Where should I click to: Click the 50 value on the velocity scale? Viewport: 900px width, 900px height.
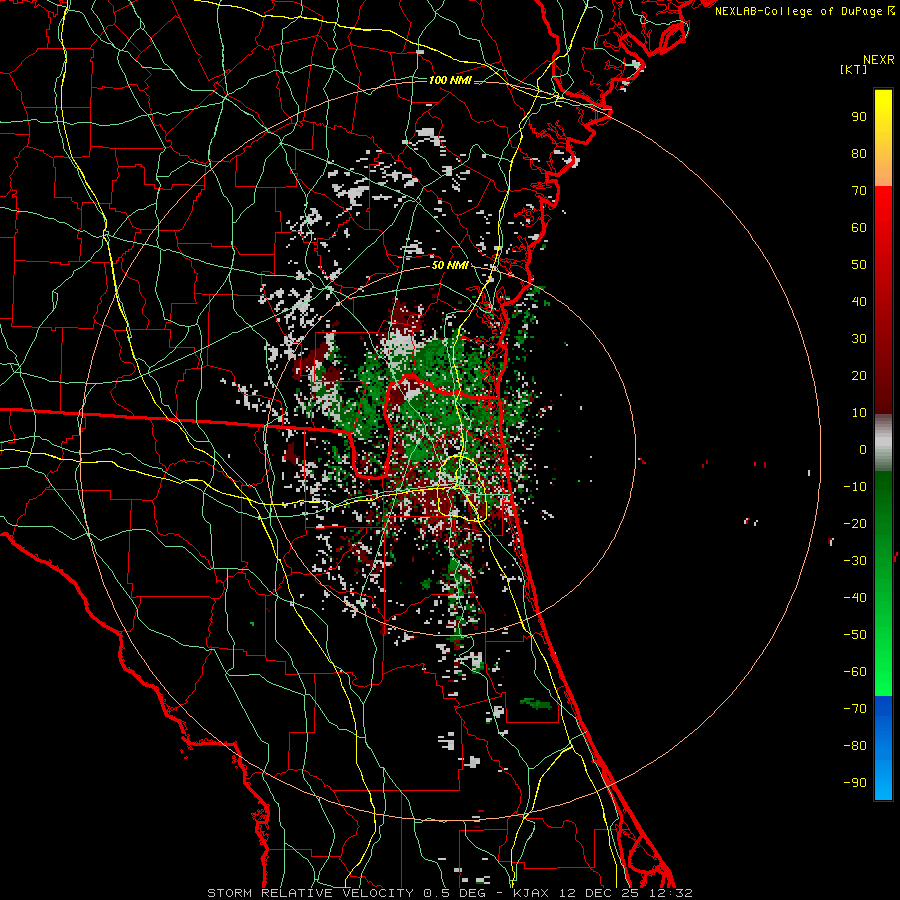[859, 265]
